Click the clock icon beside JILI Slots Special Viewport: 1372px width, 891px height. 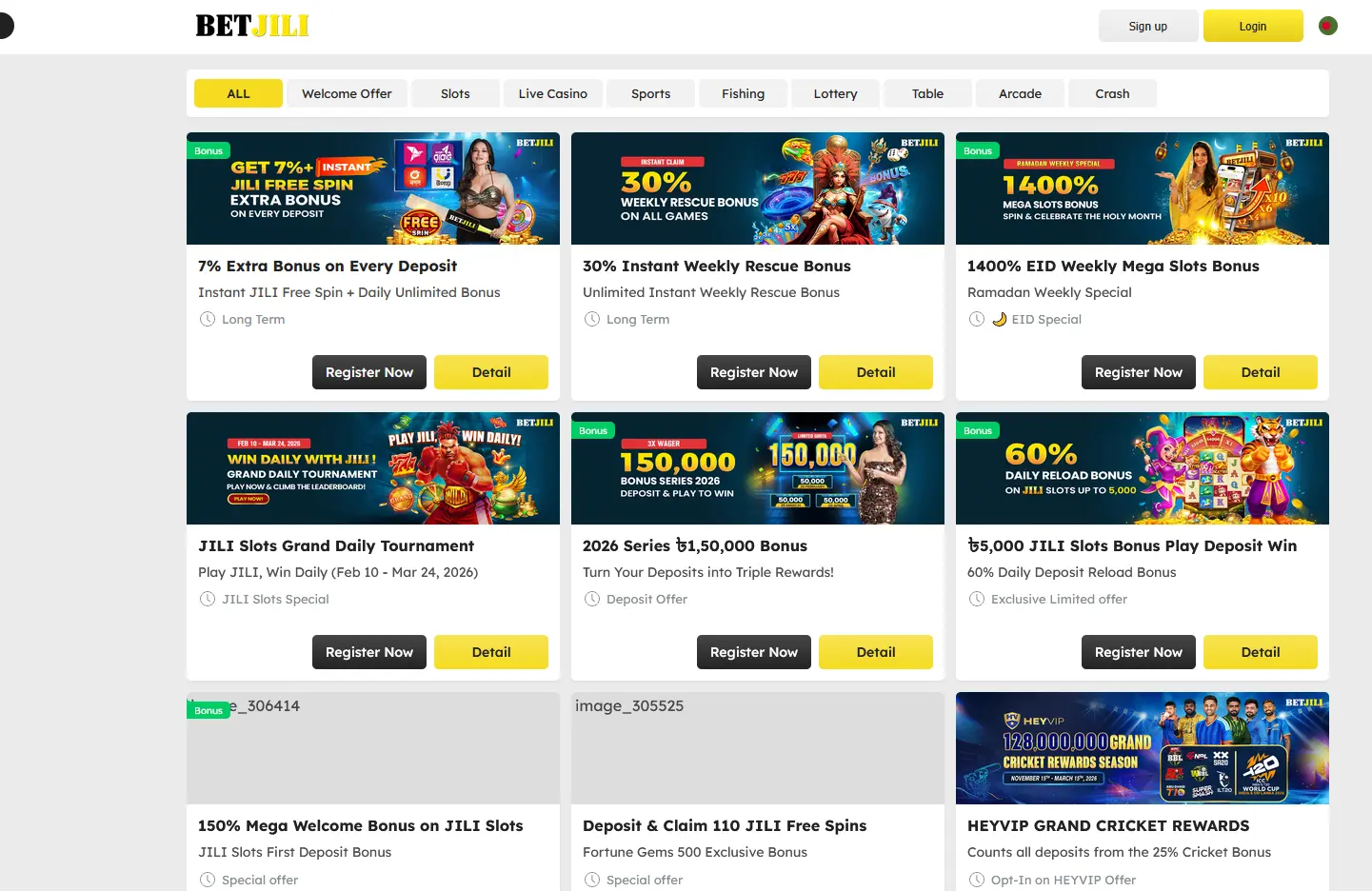tap(207, 599)
